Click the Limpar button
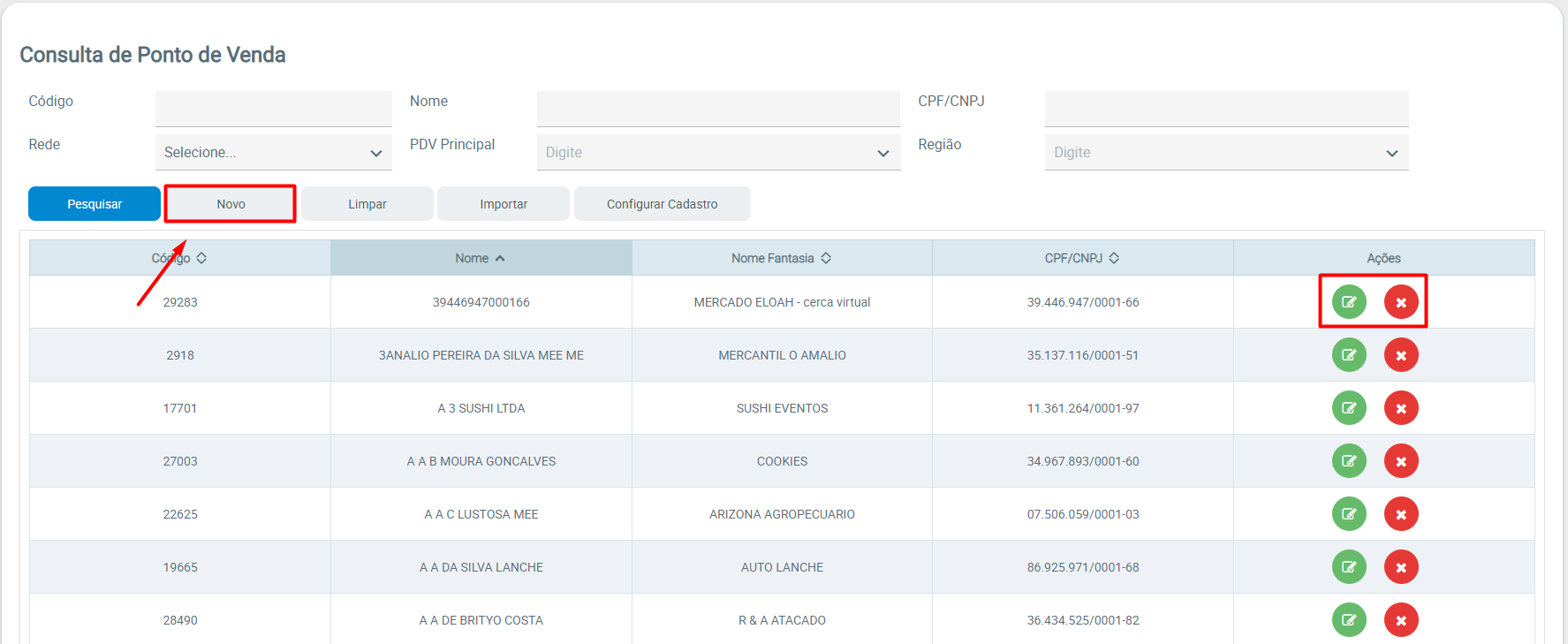 367,204
